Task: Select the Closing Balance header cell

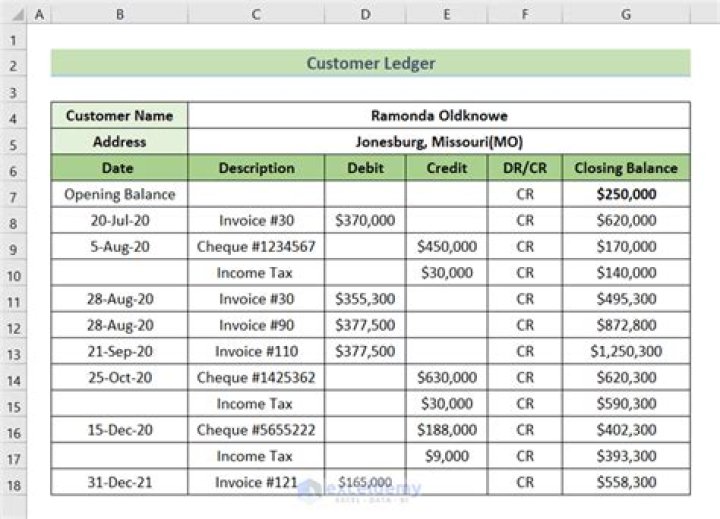Action: coord(625,168)
